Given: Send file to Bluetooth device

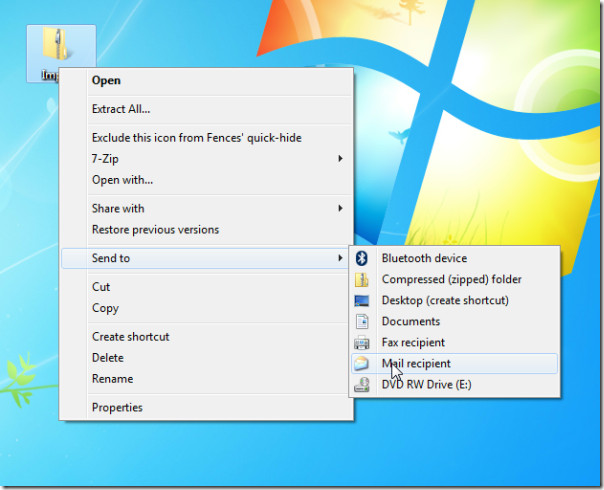Looking at the screenshot, I should coord(455,258).
